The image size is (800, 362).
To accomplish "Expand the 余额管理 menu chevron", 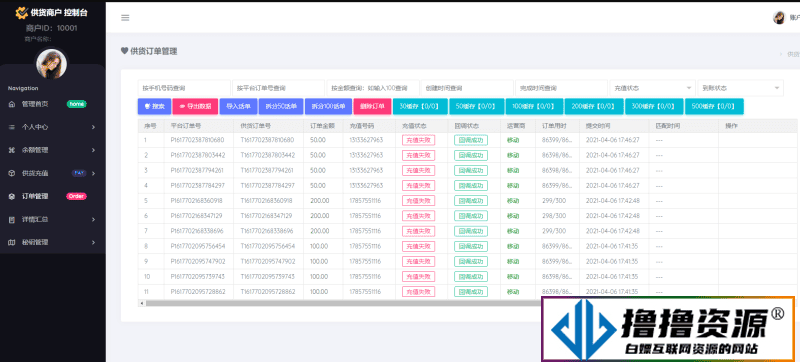I will click(x=93, y=150).
